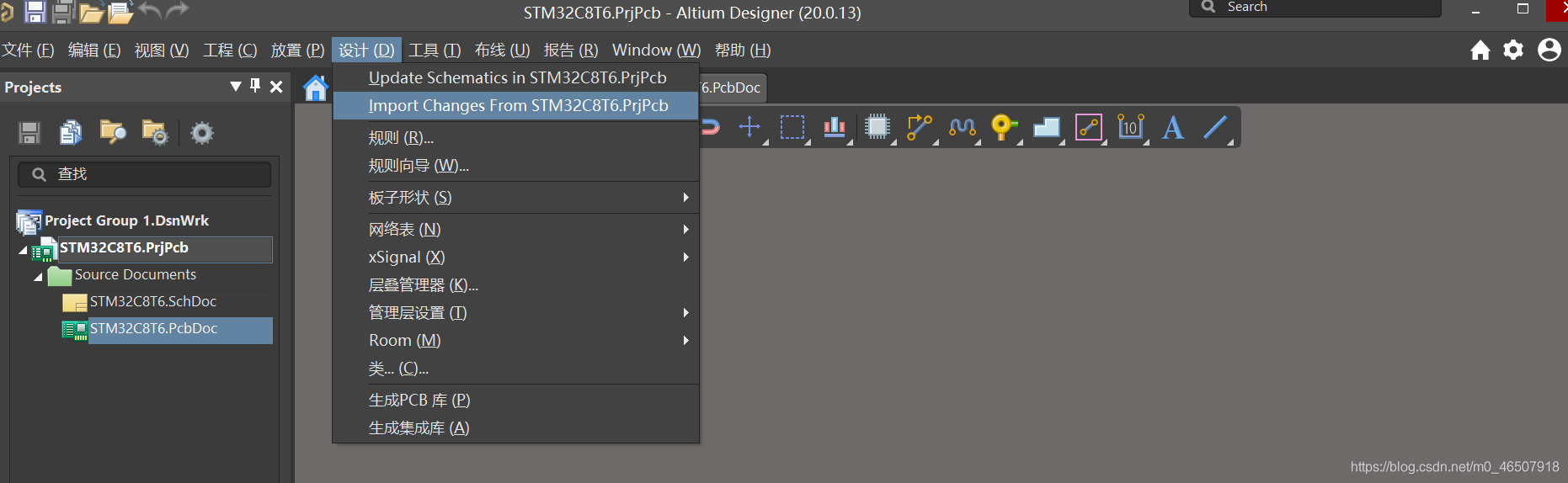The height and width of the screenshot is (483, 1568).
Task: Open the 编辑 (E) menu
Action: pos(94,50)
